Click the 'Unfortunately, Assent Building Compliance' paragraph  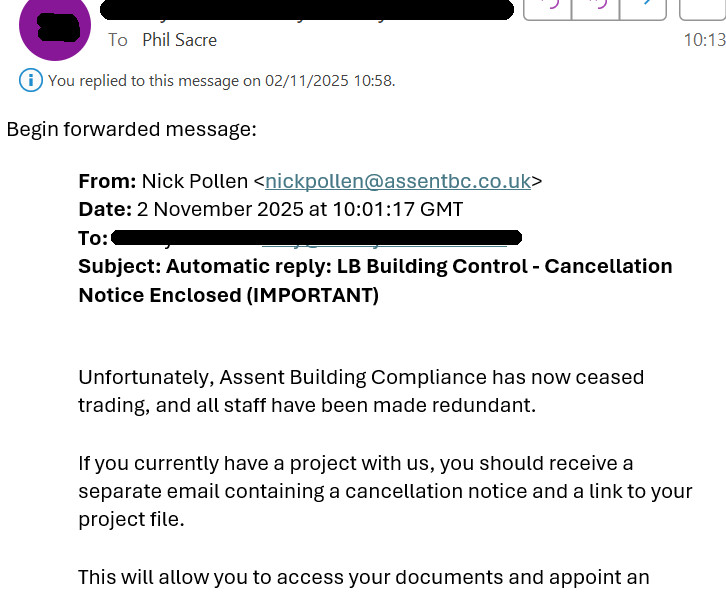pyautogui.click(x=361, y=391)
